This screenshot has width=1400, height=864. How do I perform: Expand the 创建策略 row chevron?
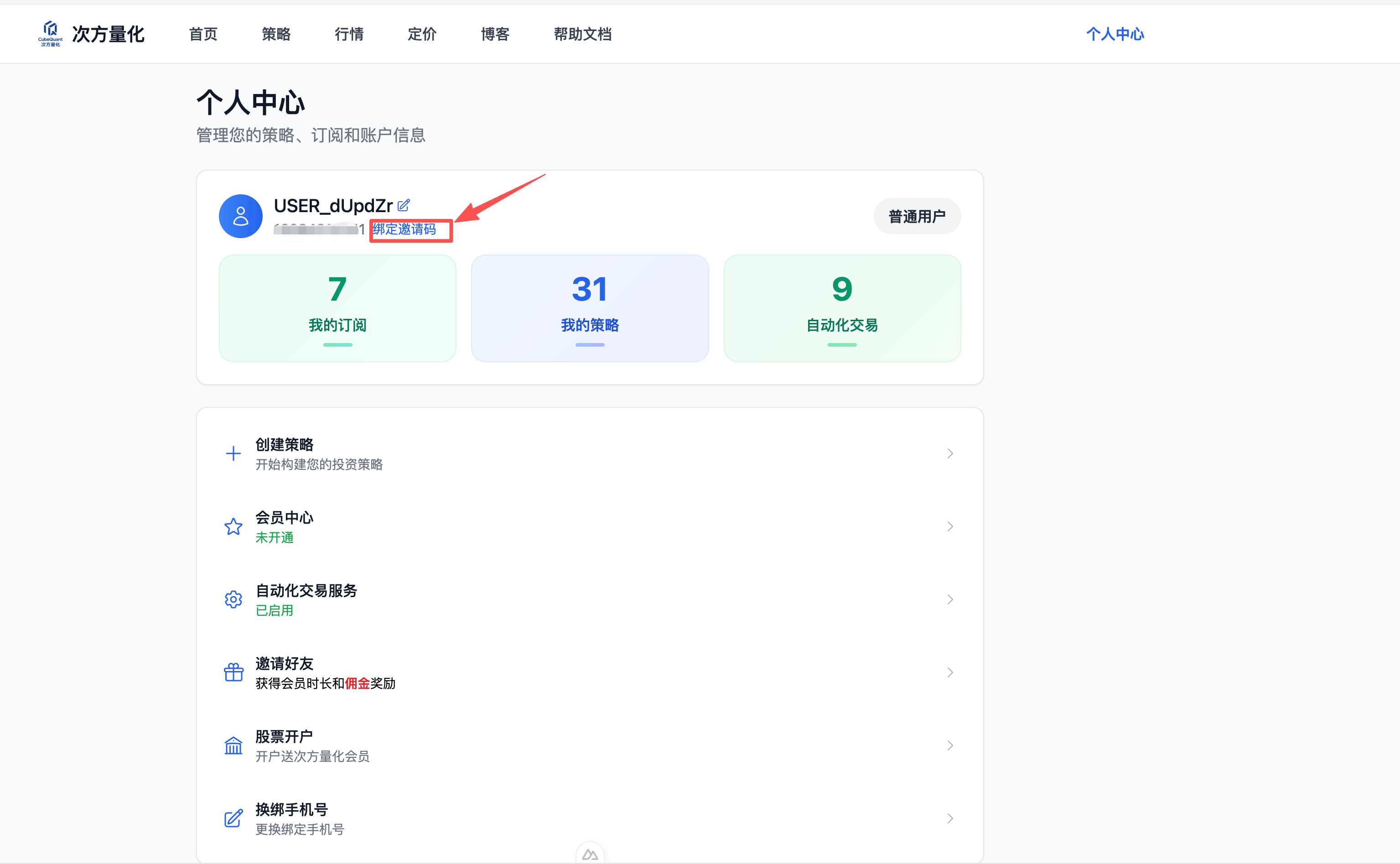(x=950, y=453)
